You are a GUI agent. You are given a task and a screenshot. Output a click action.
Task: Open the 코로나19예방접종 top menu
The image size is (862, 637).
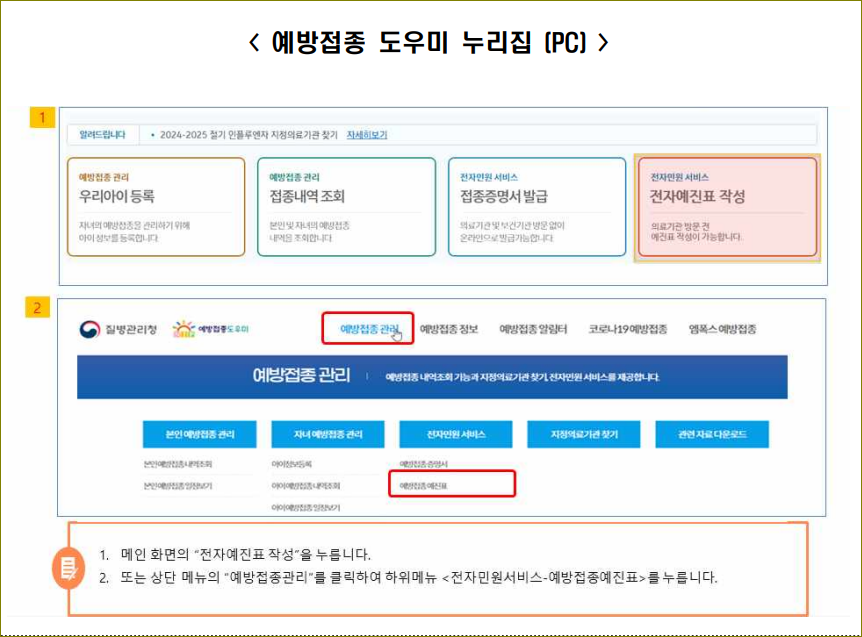(x=627, y=329)
